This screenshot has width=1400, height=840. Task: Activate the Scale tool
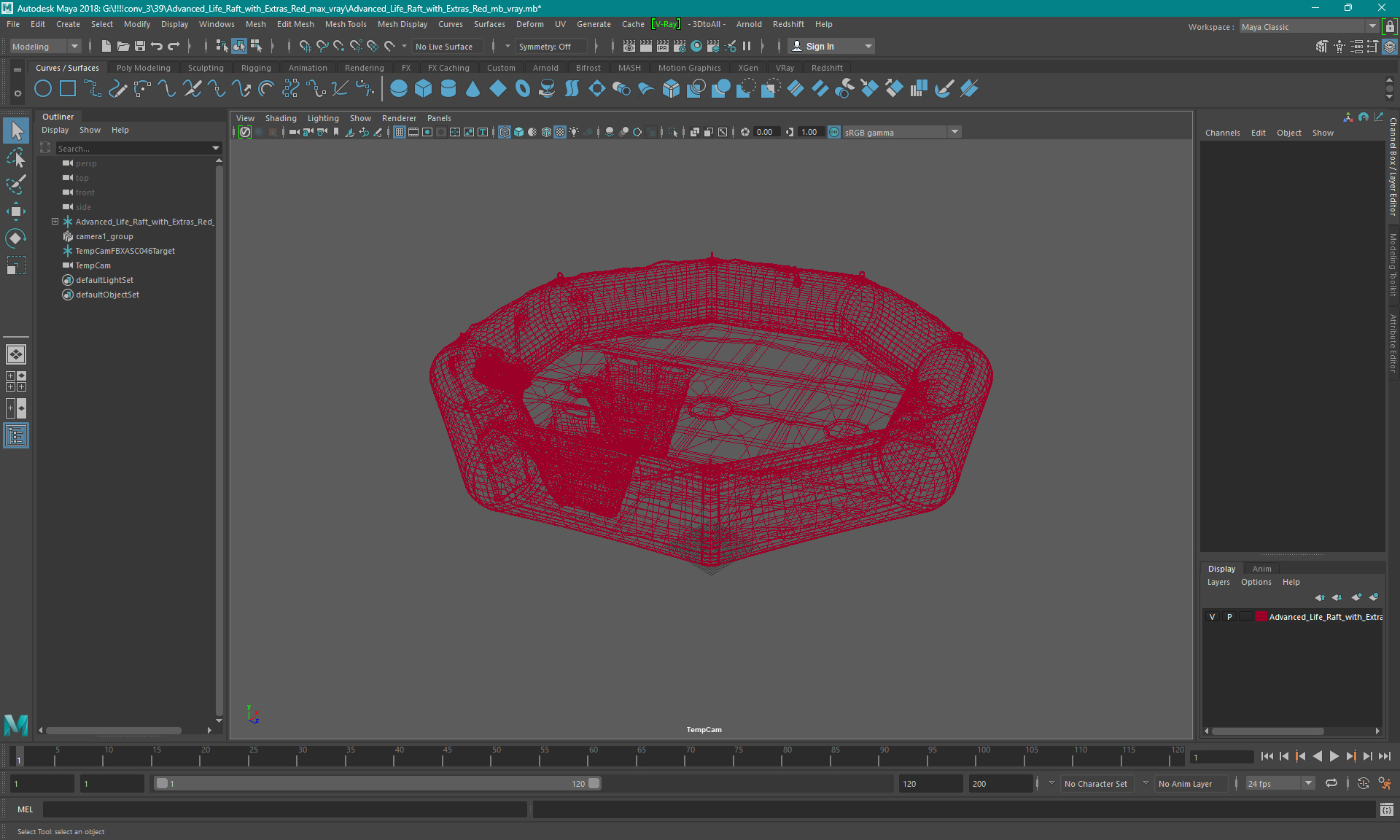tap(16, 265)
